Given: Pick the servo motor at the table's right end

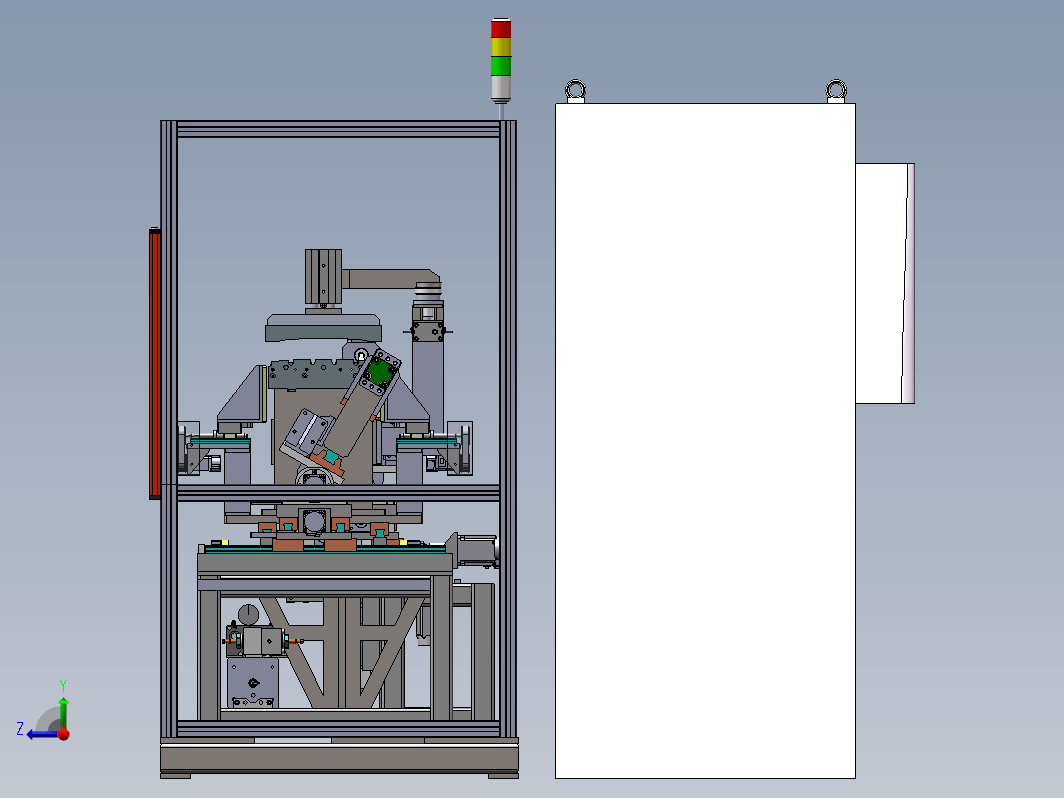Looking at the screenshot, I should pos(477,550).
